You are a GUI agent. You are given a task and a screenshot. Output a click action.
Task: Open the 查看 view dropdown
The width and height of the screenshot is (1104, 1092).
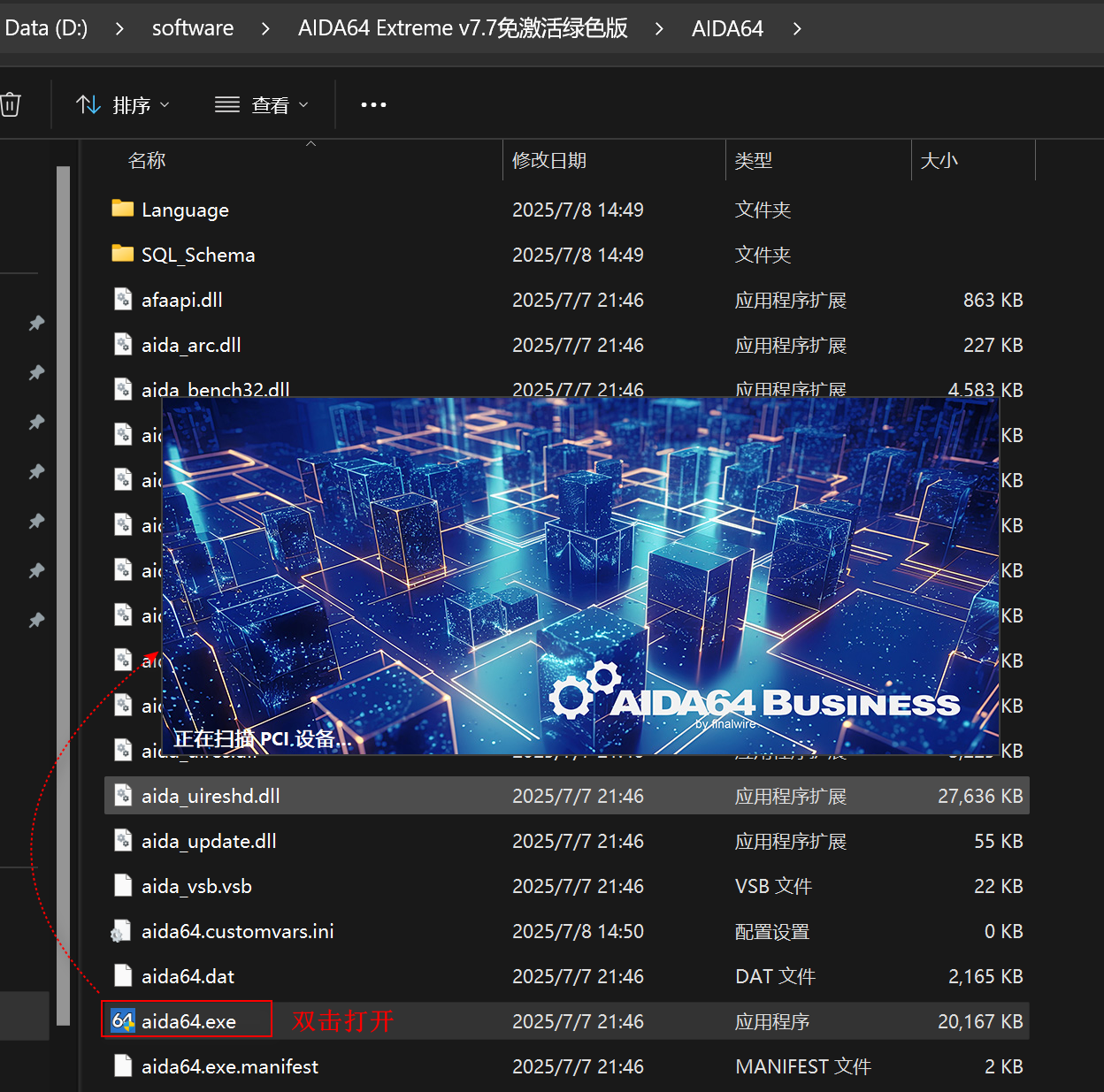[262, 105]
